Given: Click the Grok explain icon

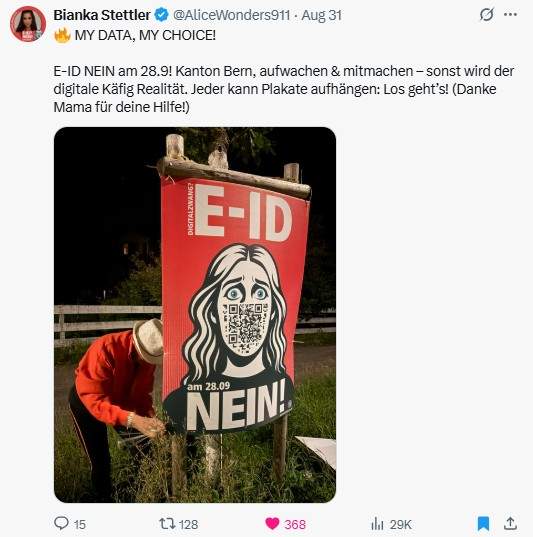Looking at the screenshot, I should (486, 14).
